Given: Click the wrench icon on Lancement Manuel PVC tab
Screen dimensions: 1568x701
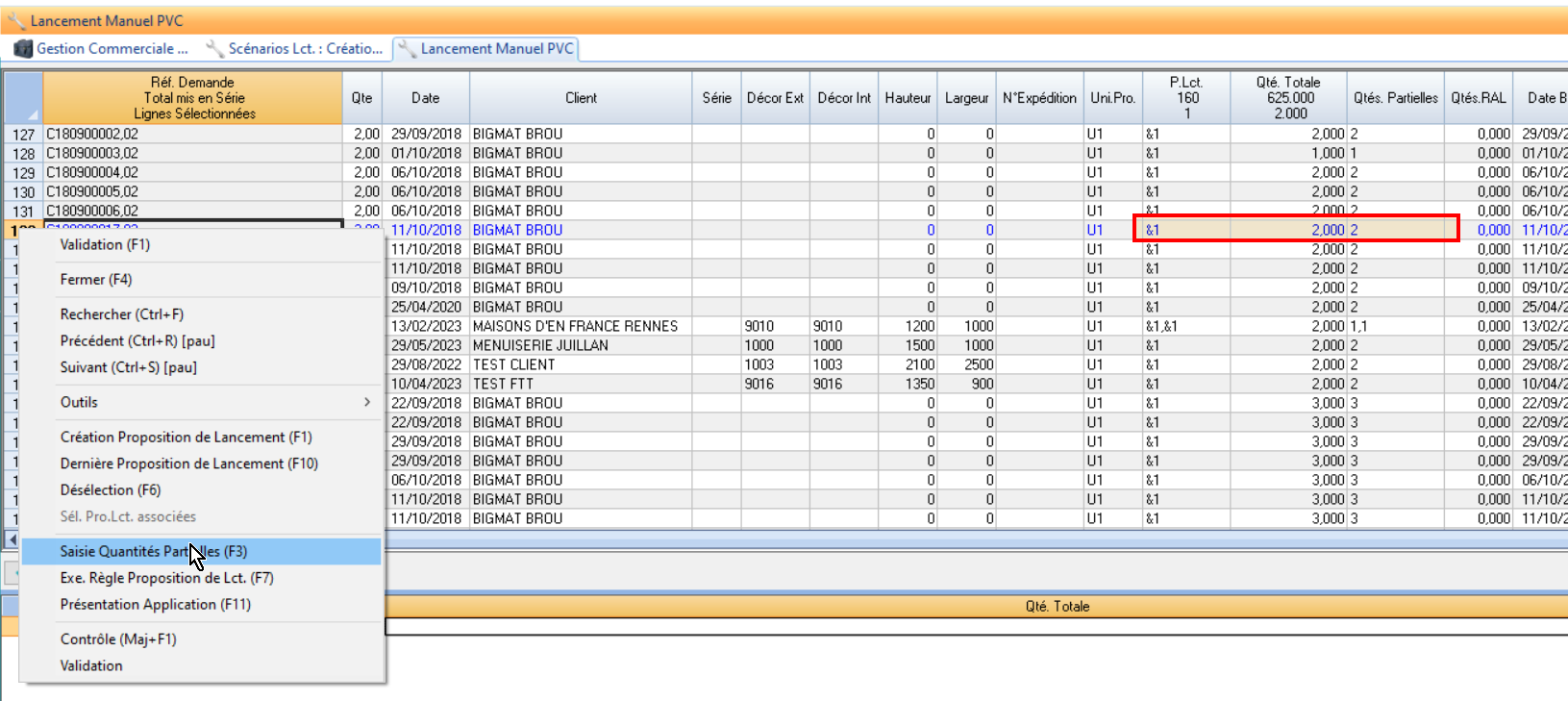Looking at the screenshot, I should point(408,48).
